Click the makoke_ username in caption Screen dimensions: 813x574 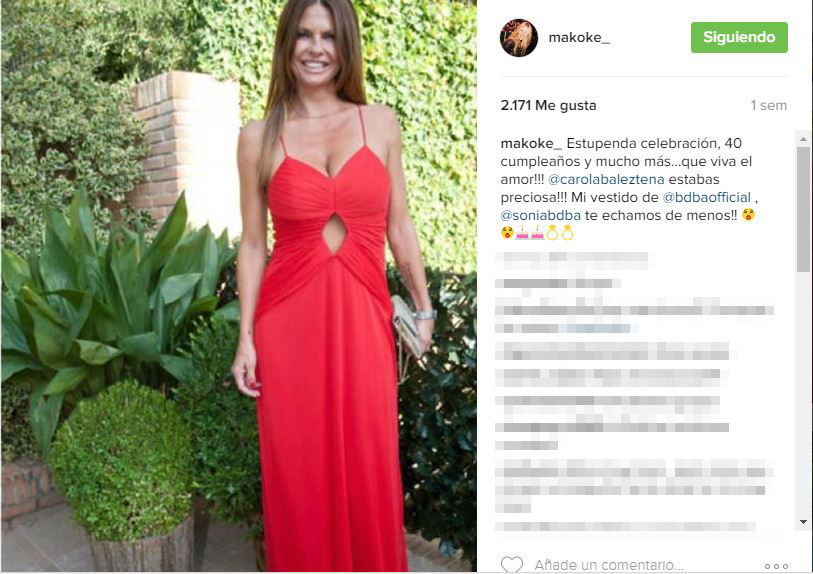click(531, 143)
